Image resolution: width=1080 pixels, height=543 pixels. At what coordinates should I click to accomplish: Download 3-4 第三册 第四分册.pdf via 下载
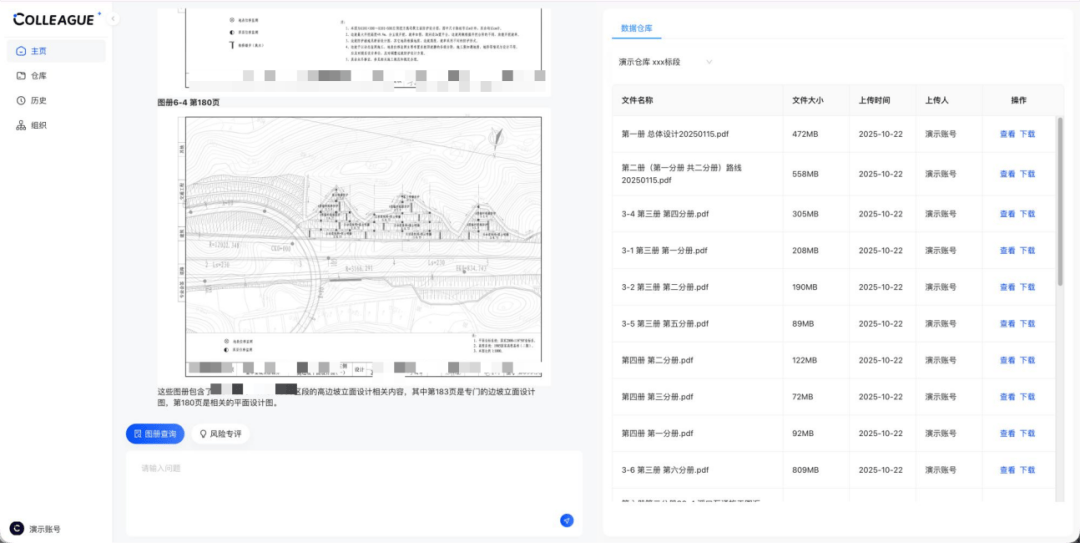coord(1027,214)
